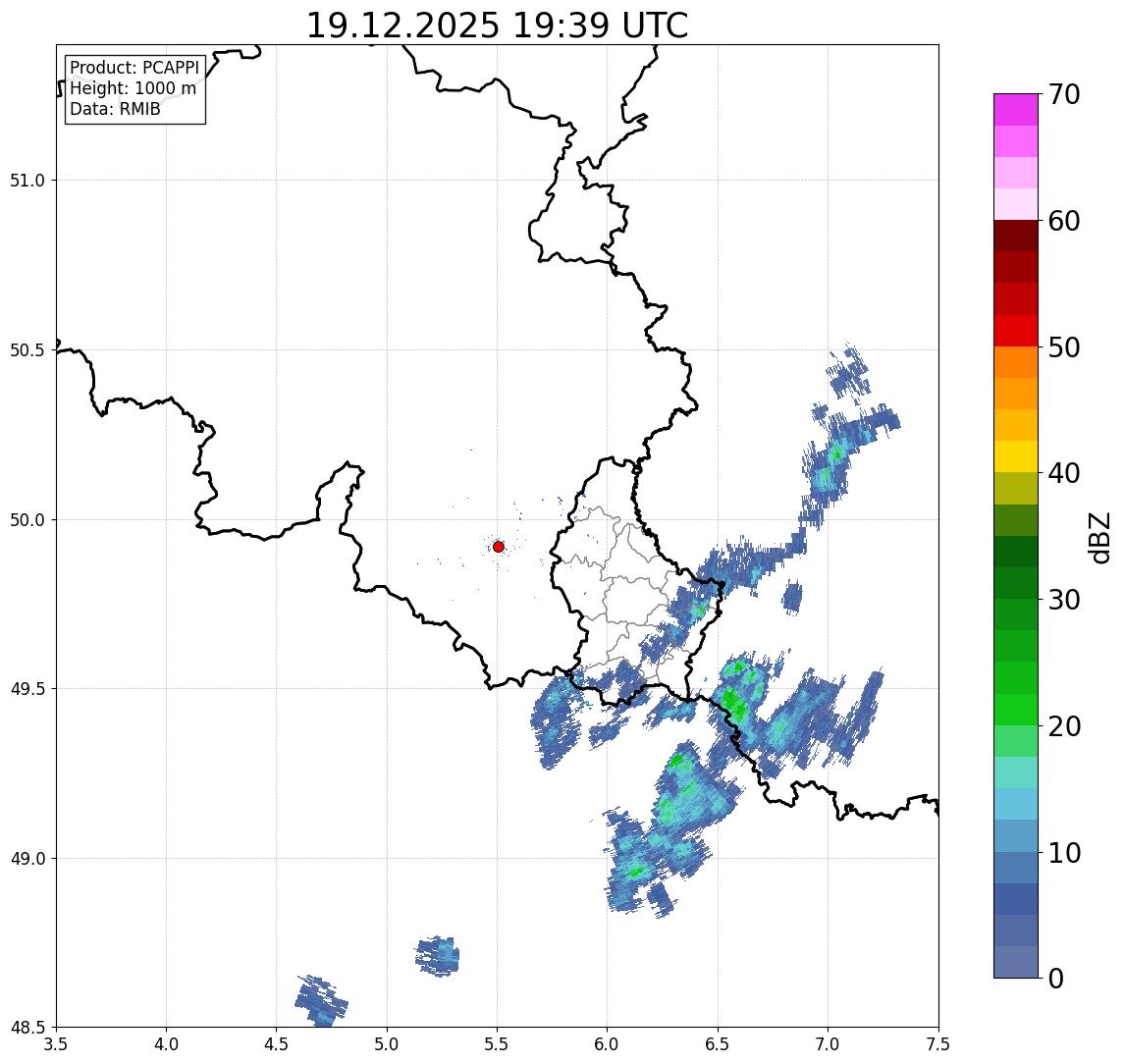1124x1064 pixels.
Task: Click the latitude axis label 49.5
Action: pyautogui.click(x=27, y=689)
